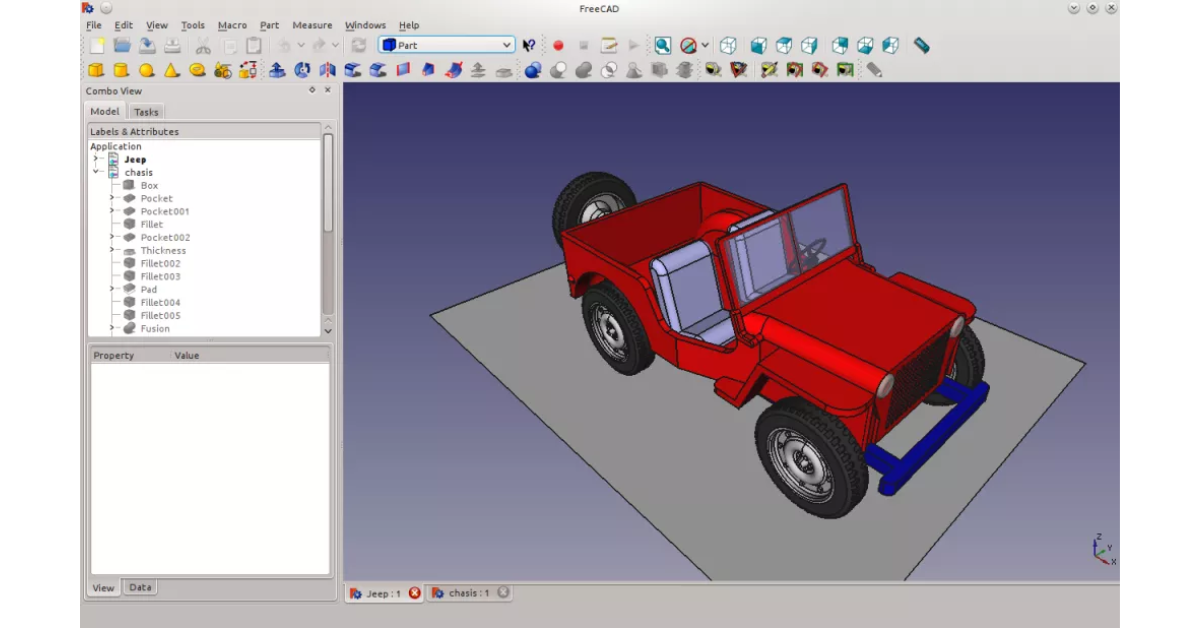The width and height of the screenshot is (1200, 628).
Task: Cut using the scissors icon
Action: point(203,45)
